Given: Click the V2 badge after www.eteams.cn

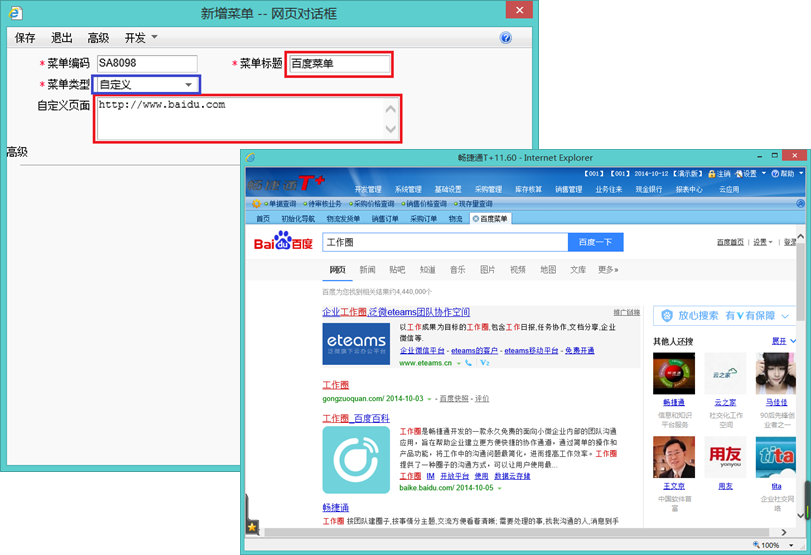Looking at the screenshot, I should click(485, 363).
